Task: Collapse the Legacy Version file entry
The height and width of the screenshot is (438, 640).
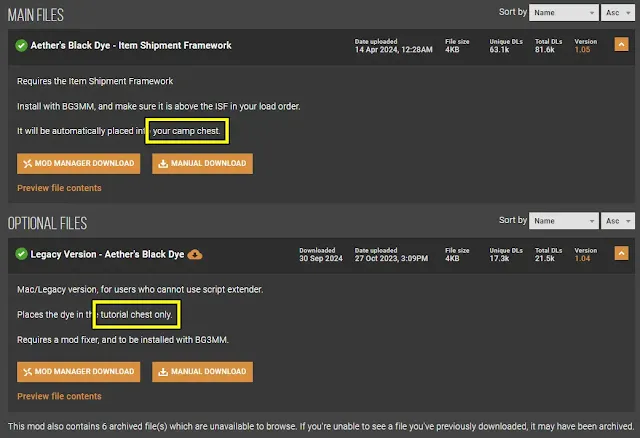Action: [x=621, y=253]
